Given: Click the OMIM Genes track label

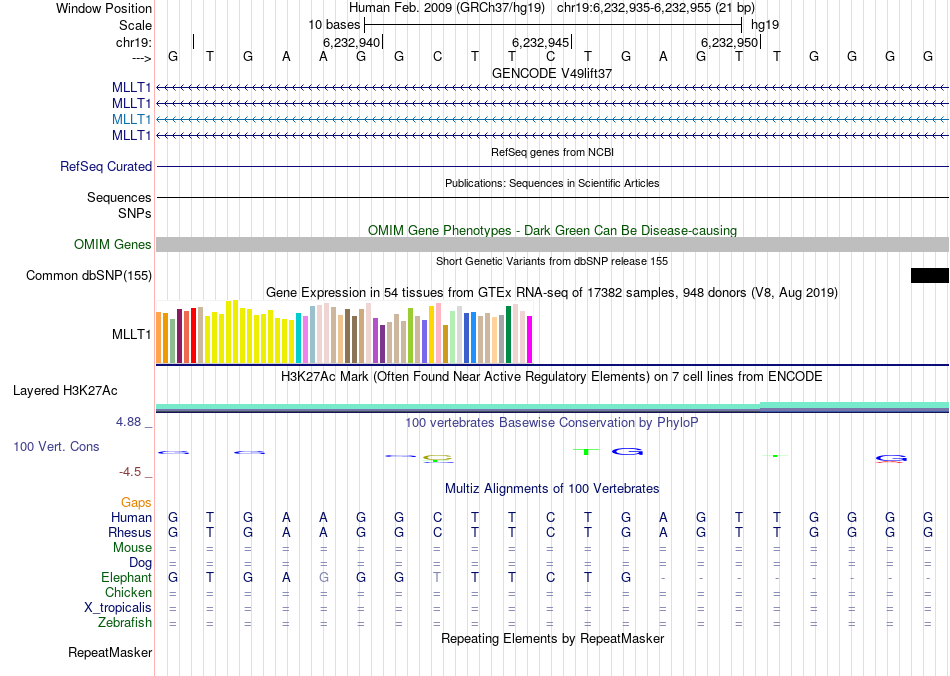Looking at the screenshot, I should coord(113,245).
